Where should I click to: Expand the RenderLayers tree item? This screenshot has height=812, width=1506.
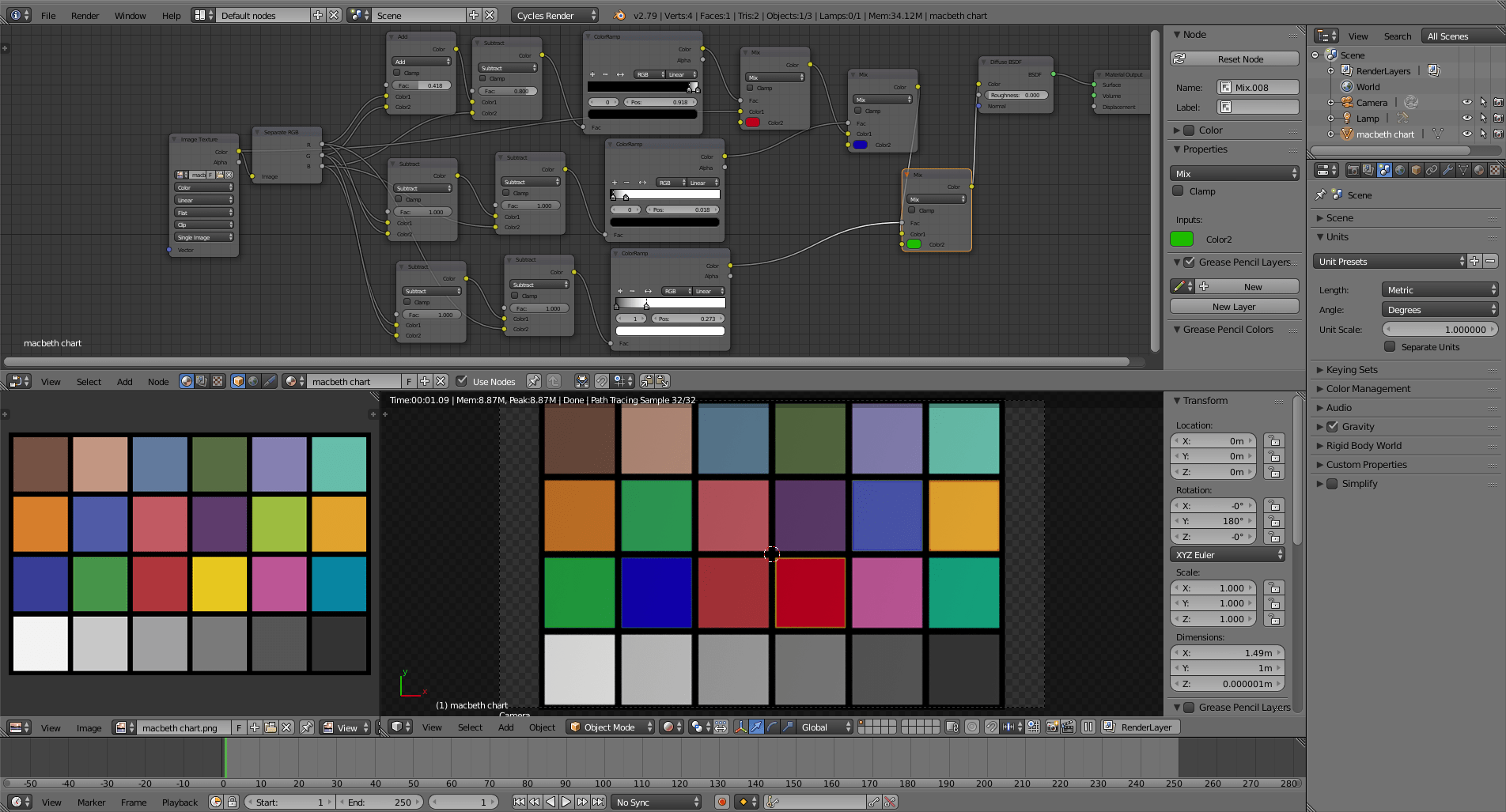[x=1330, y=70]
